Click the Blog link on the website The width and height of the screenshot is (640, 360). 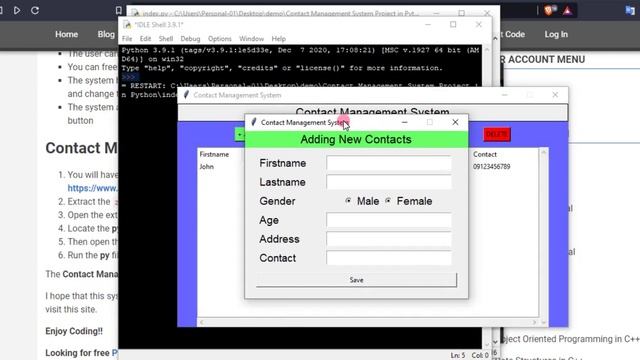pyautogui.click(x=106, y=35)
